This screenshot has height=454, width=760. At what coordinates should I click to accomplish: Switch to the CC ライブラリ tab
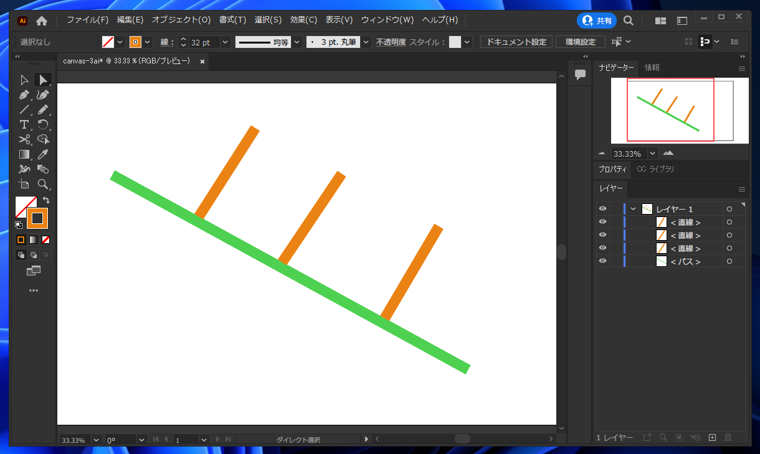click(655, 169)
